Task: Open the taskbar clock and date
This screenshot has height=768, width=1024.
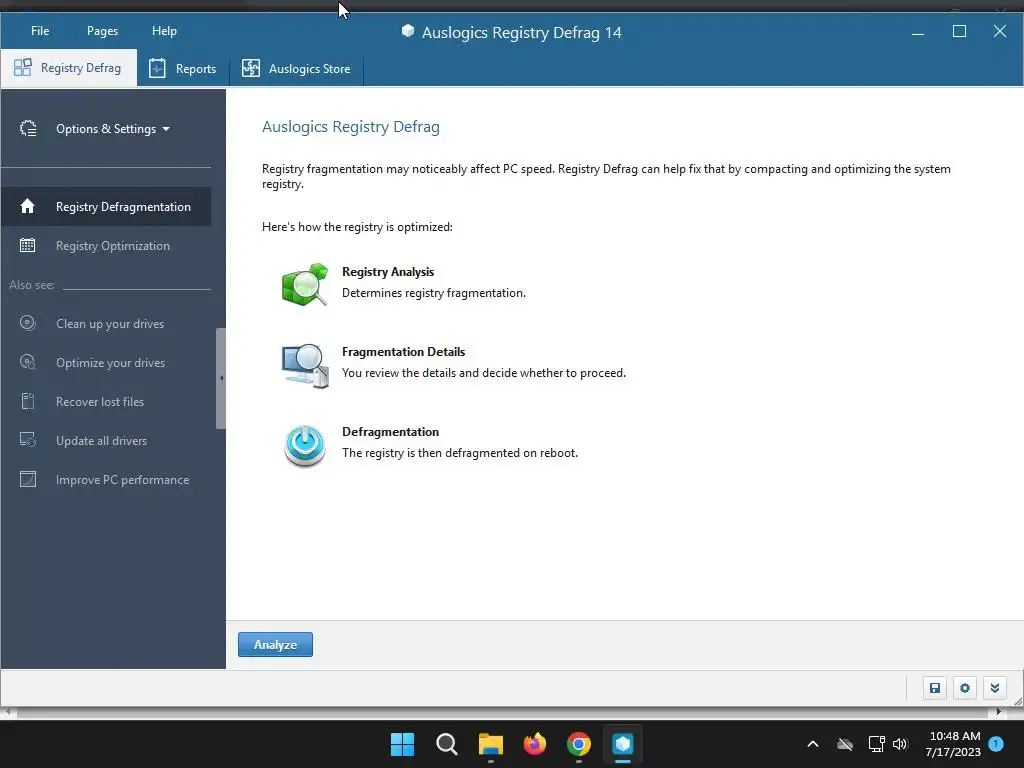Action: (953, 744)
